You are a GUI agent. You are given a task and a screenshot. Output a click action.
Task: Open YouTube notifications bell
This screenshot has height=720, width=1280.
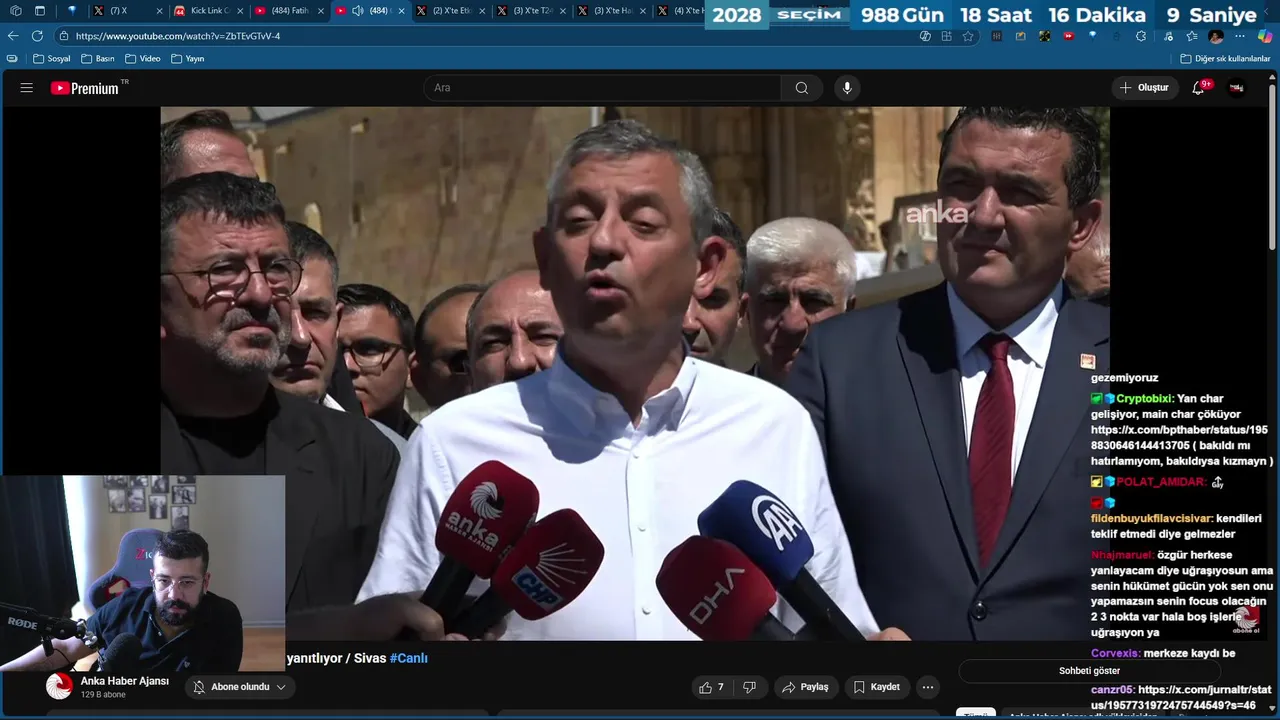[x=1198, y=88]
